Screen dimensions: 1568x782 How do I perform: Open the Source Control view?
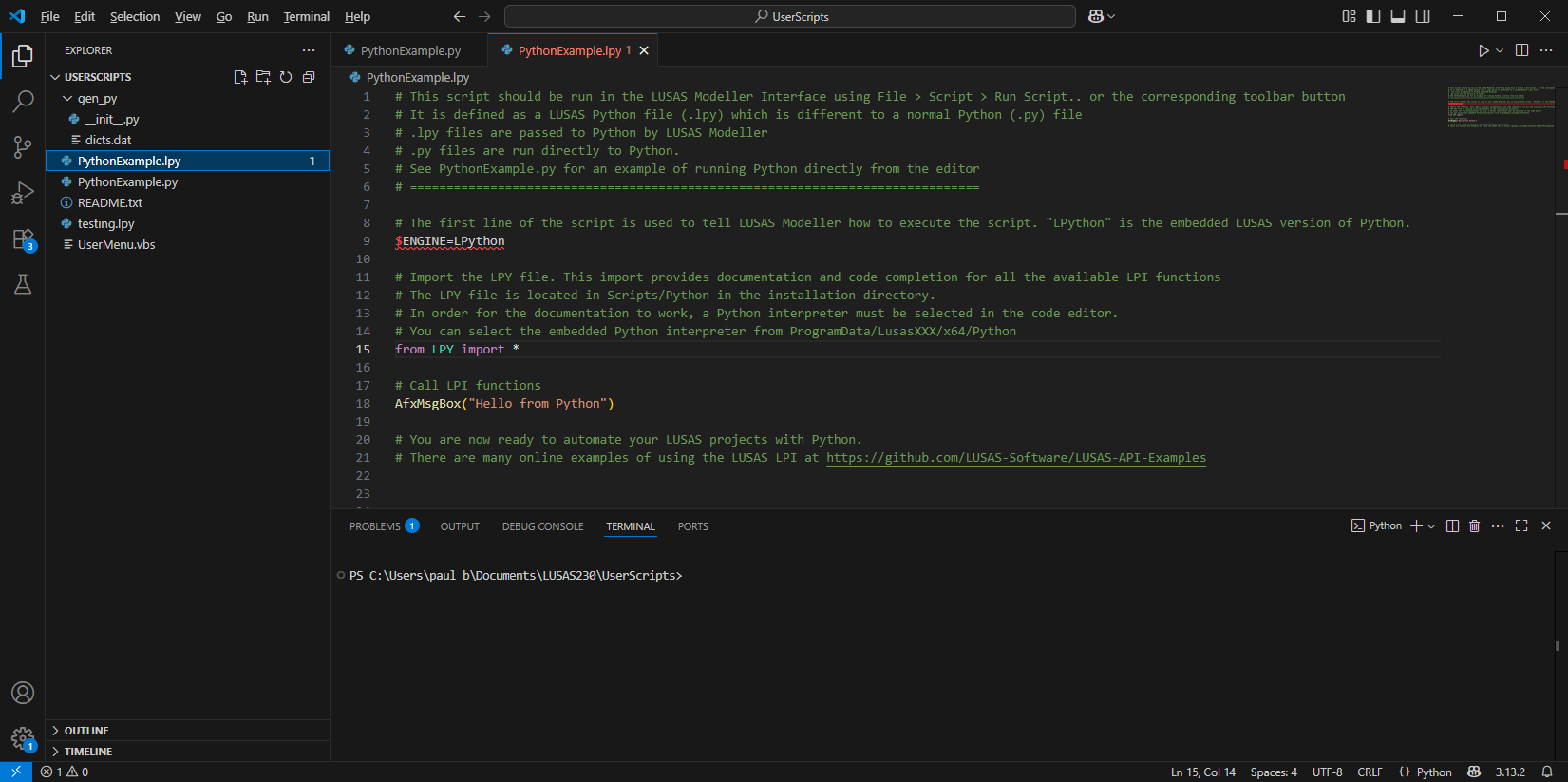click(x=23, y=146)
